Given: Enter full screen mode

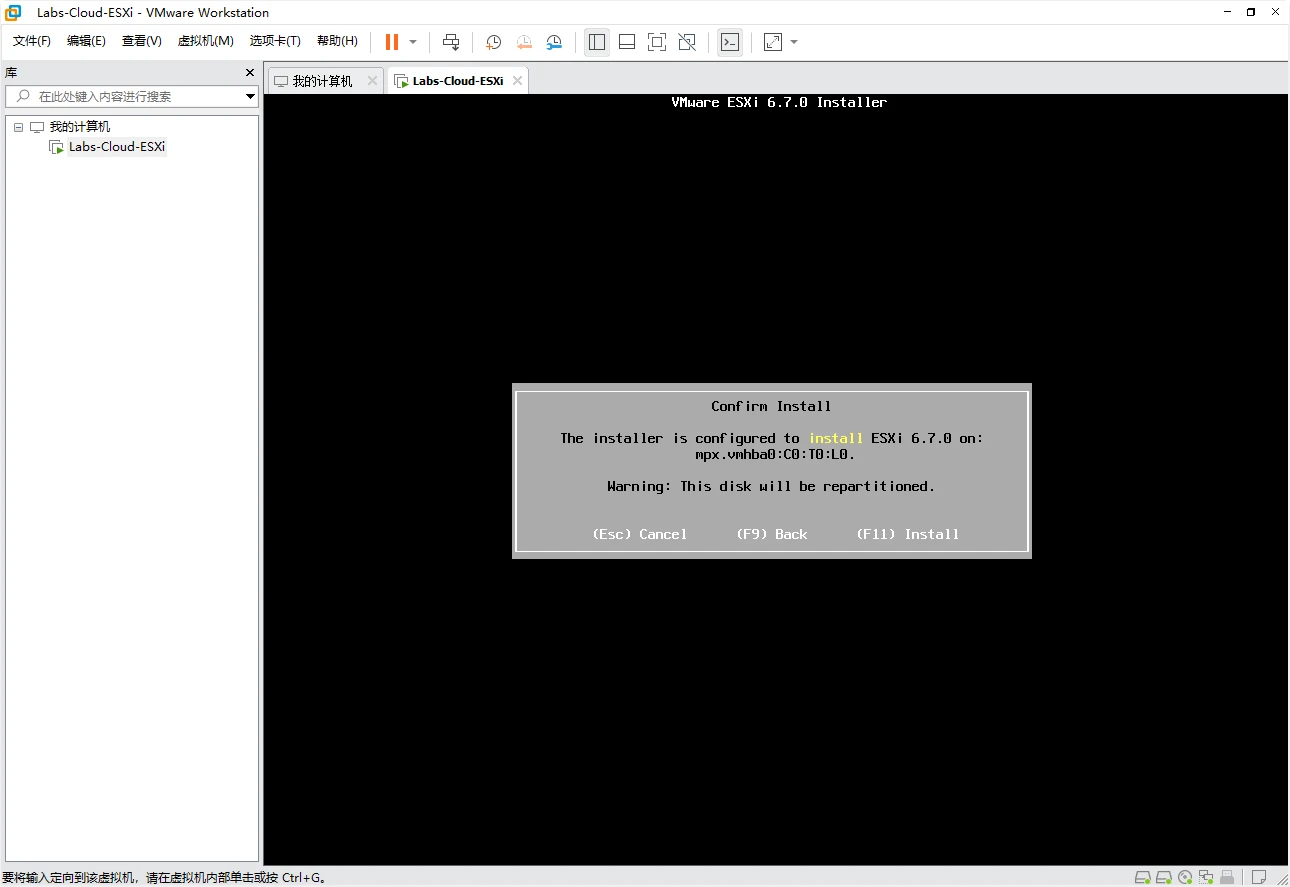Looking at the screenshot, I should [657, 42].
